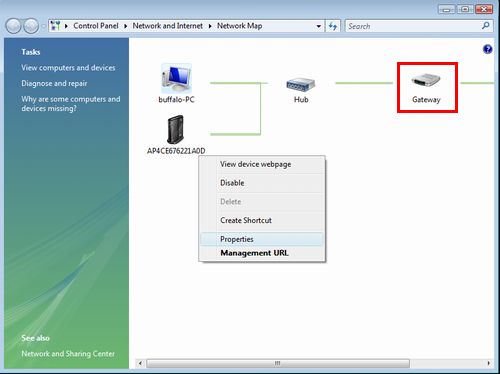Open Why are some computers missing link
Viewport: 500px width, 374px height.
(x=71, y=104)
